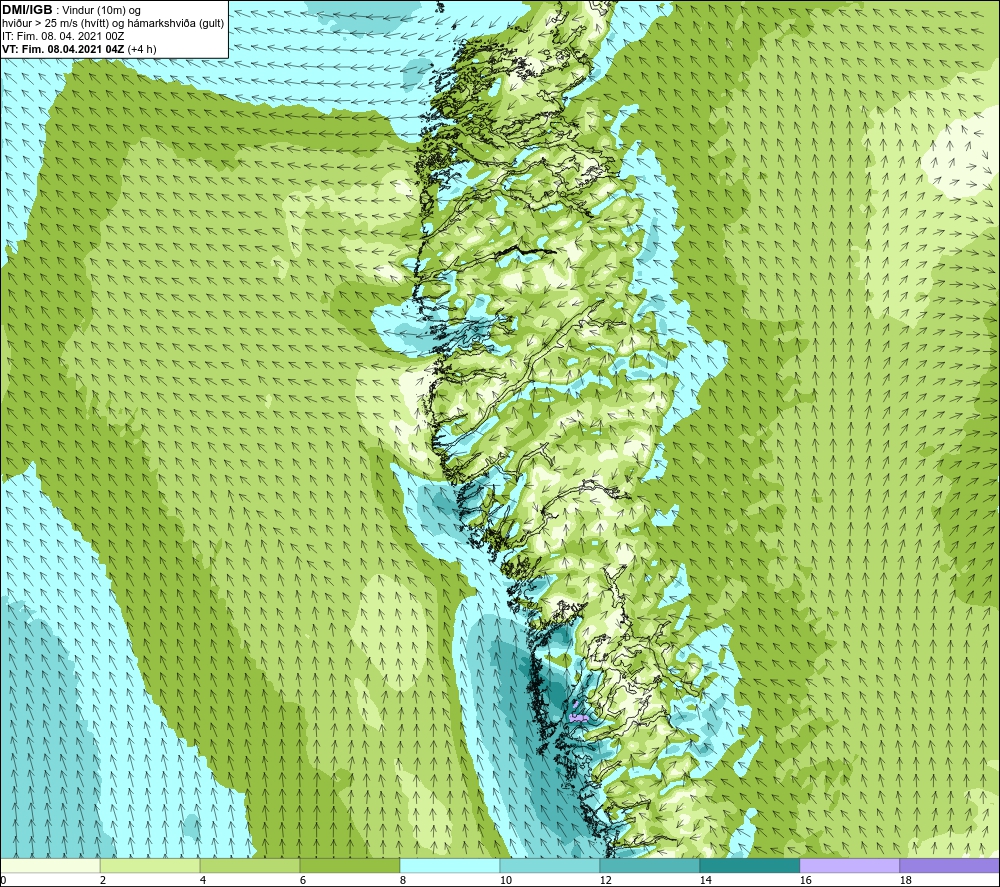Click the 'VT: Fim. 08.04.2021 04Z' valid time line
This screenshot has width=1000, height=887.
coord(64,49)
